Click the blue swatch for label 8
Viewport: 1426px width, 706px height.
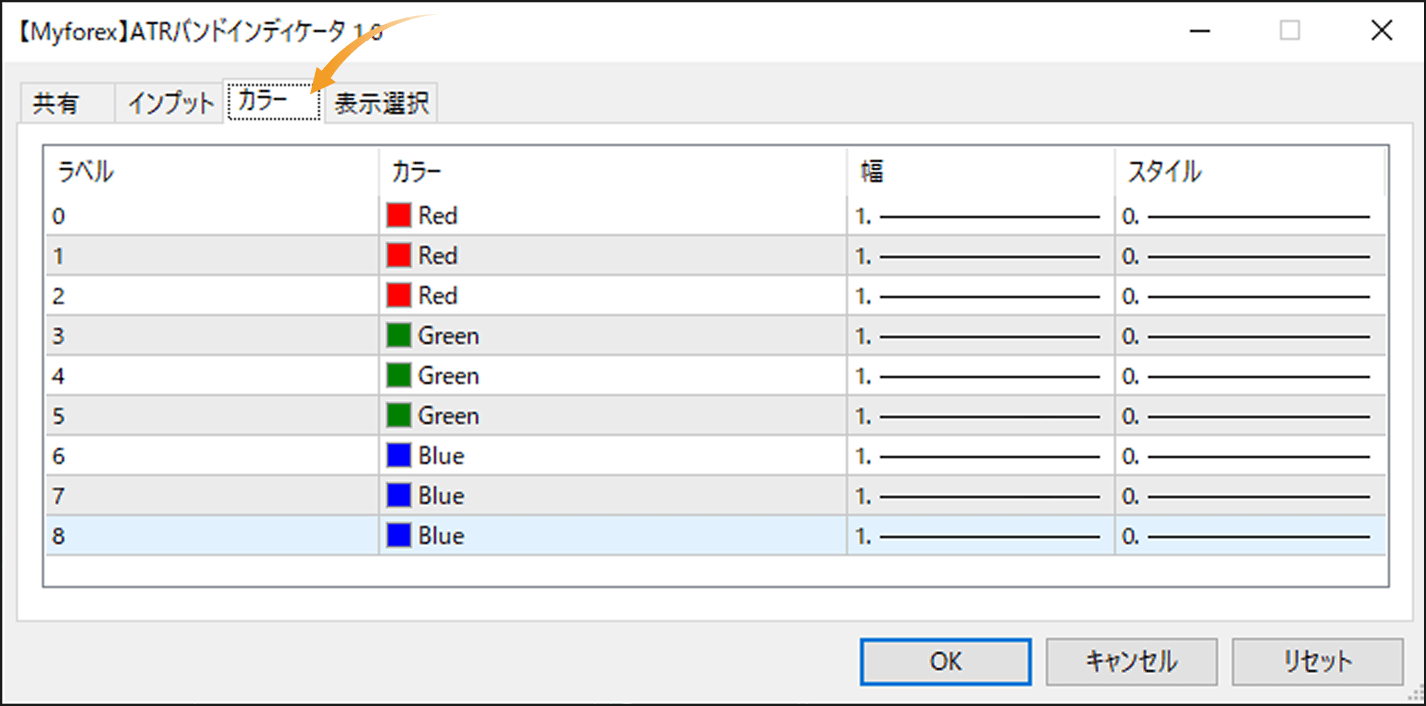[399, 535]
